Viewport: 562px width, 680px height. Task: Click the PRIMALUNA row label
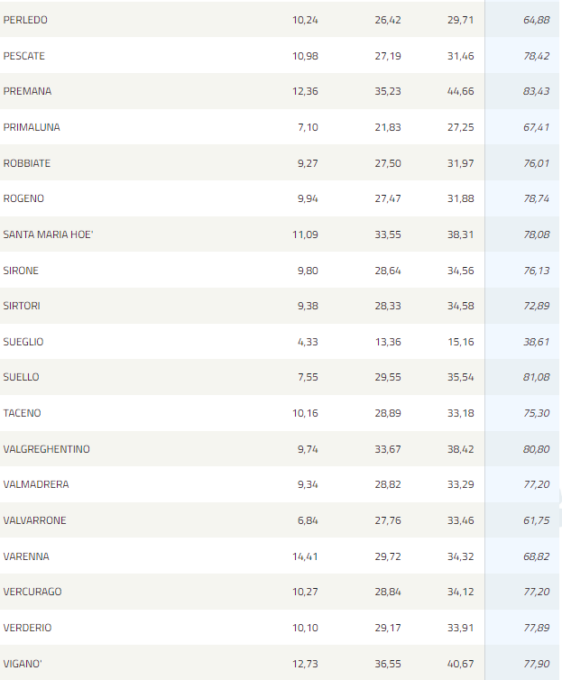tap(31, 128)
